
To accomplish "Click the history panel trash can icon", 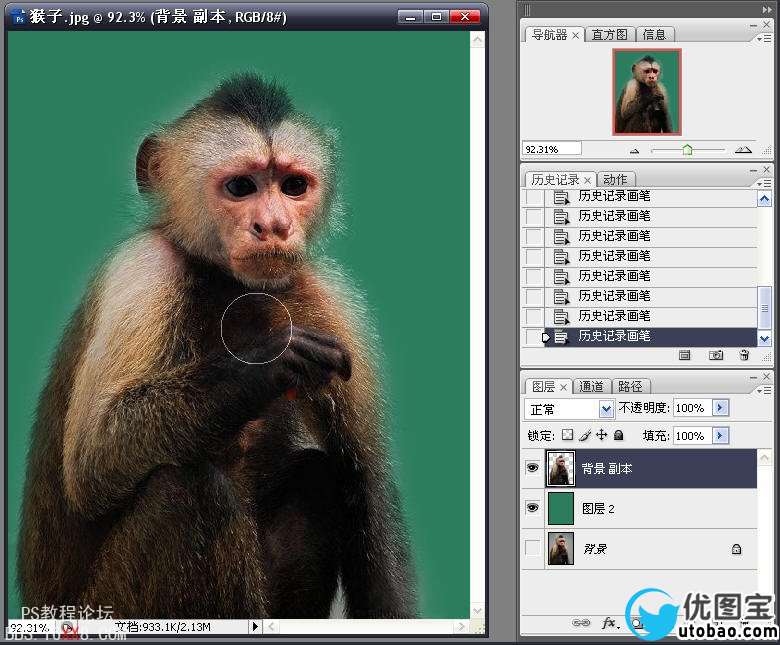I will click(744, 355).
